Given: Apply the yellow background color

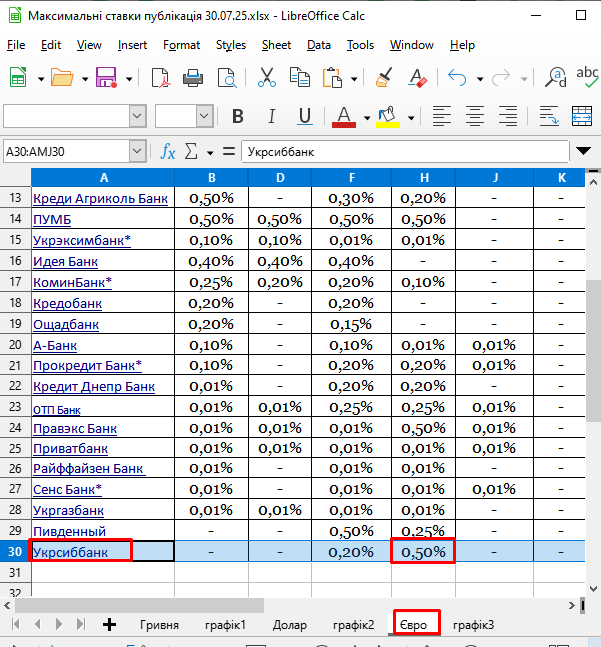Looking at the screenshot, I should [388, 116].
